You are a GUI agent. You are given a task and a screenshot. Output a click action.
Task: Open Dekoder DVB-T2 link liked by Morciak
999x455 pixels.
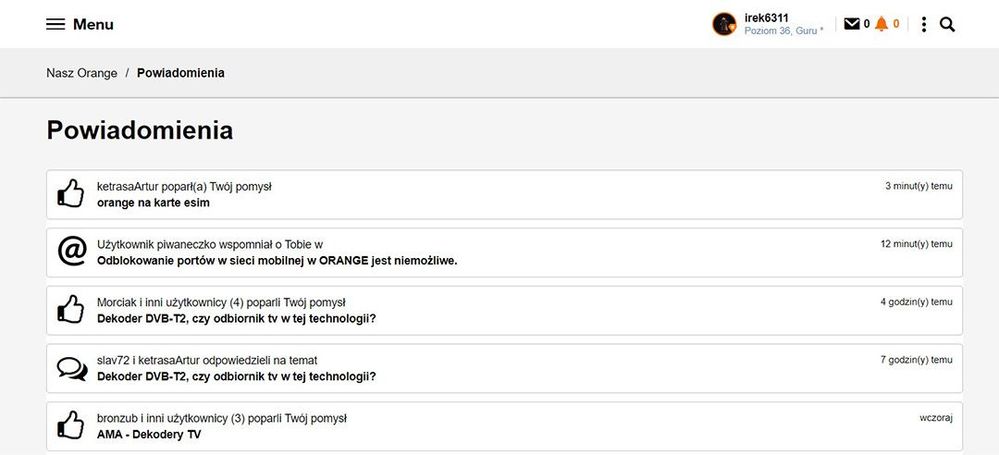coord(236,319)
